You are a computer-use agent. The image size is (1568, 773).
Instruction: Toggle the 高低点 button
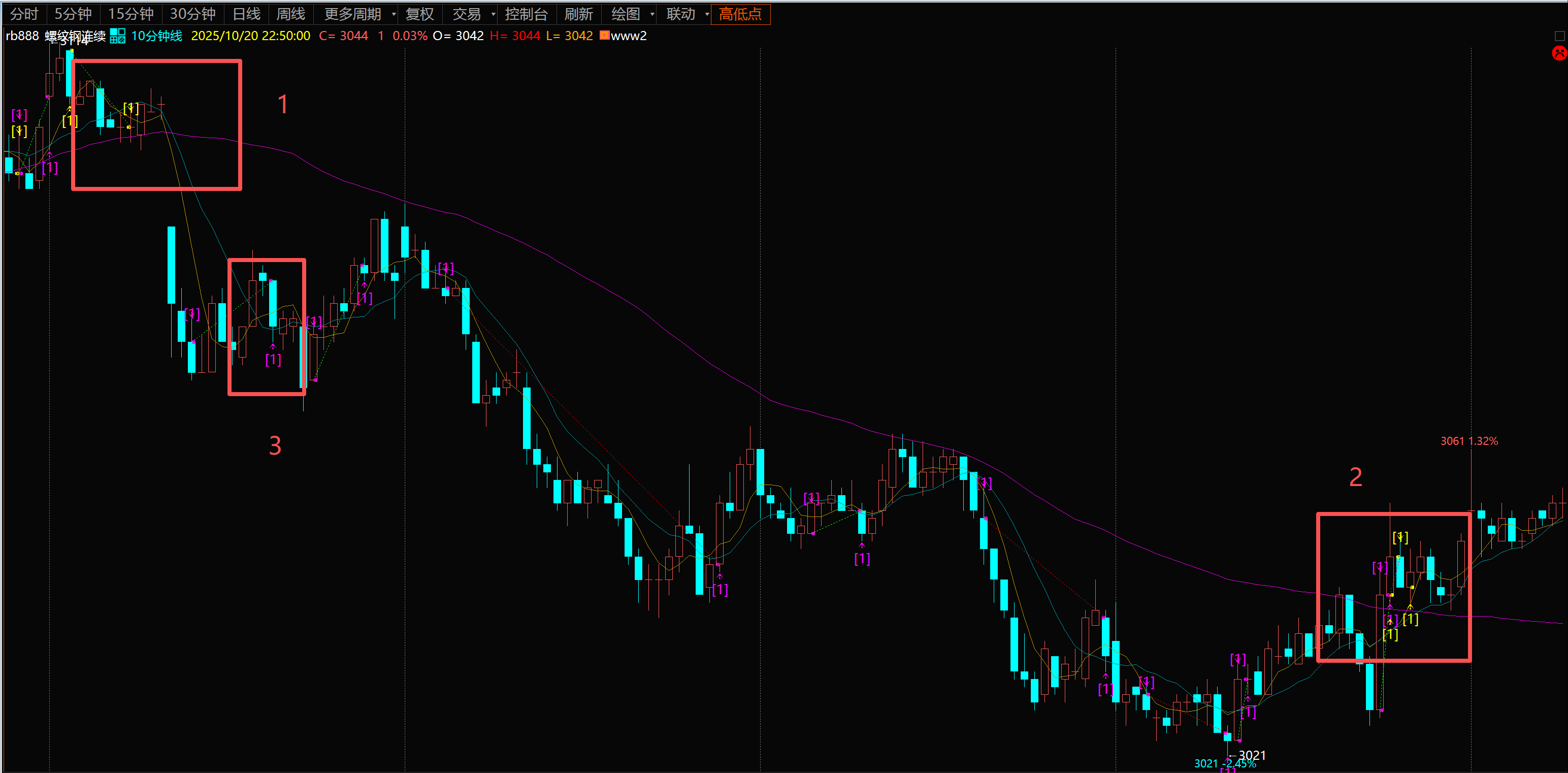pyautogui.click(x=739, y=14)
